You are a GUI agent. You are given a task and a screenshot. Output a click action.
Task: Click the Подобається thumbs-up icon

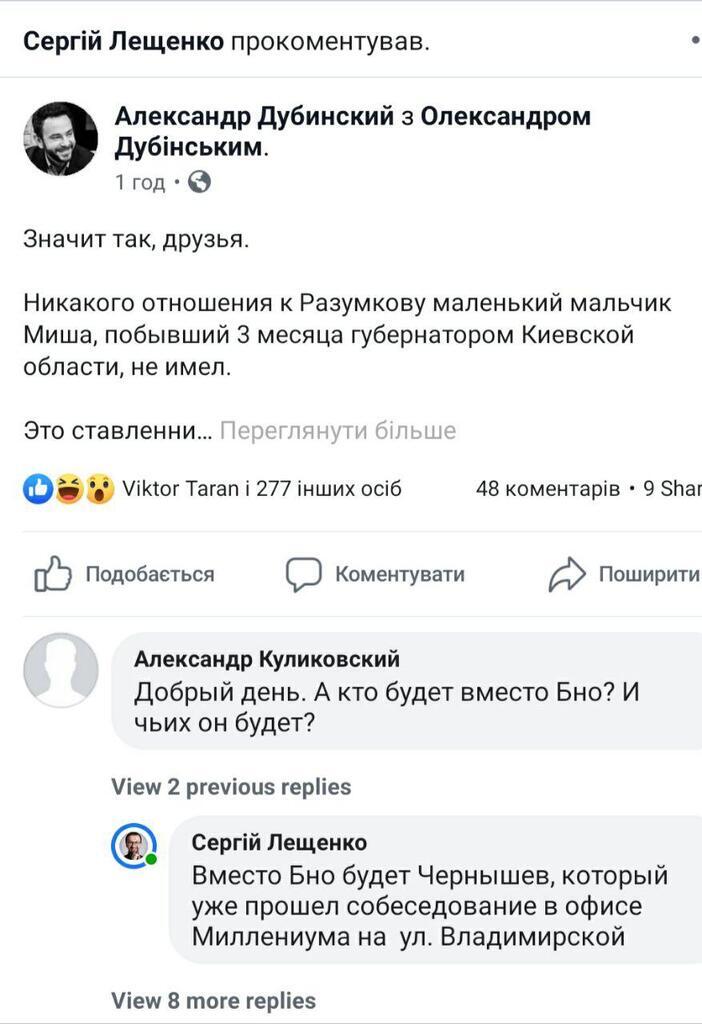pos(53,573)
